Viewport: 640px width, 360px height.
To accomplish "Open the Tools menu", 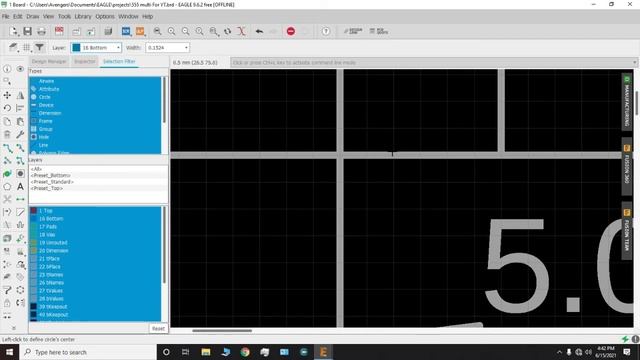I will [x=64, y=16].
